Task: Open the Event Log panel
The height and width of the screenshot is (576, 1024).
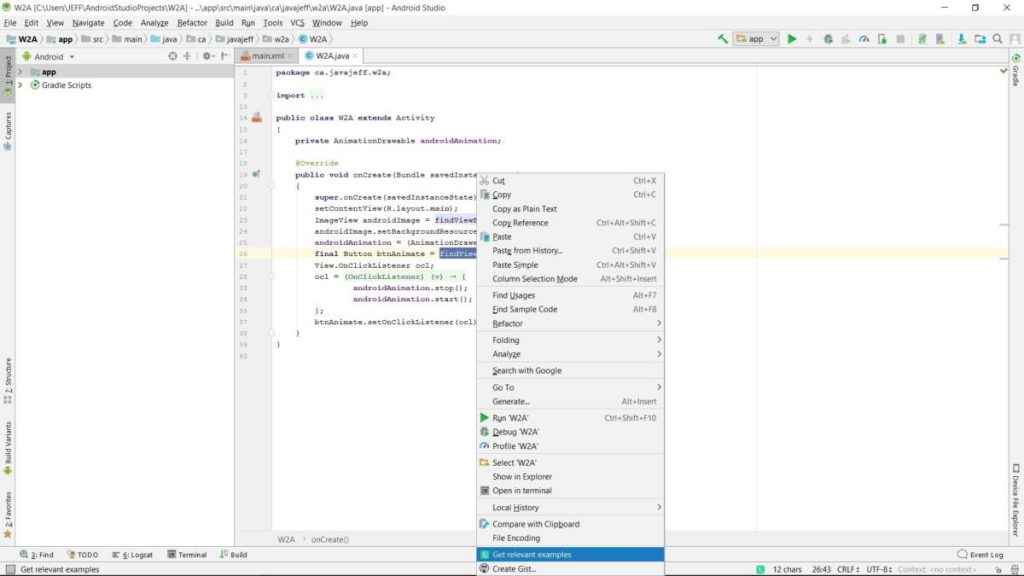Action: (980, 554)
